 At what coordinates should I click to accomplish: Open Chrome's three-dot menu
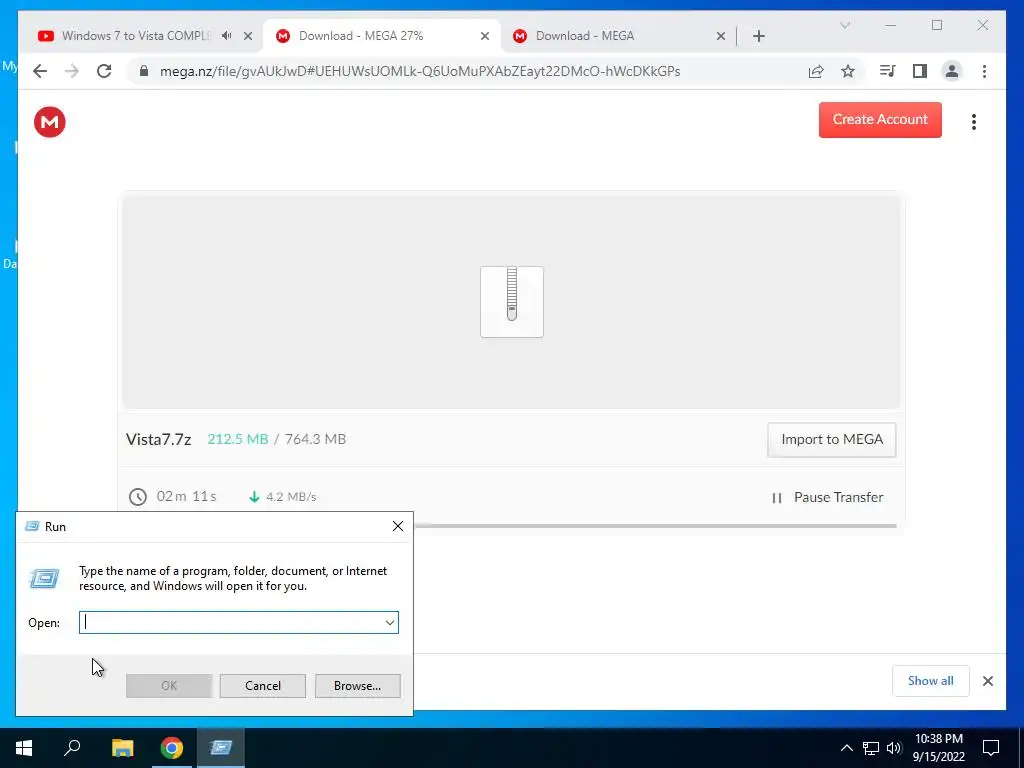point(984,71)
